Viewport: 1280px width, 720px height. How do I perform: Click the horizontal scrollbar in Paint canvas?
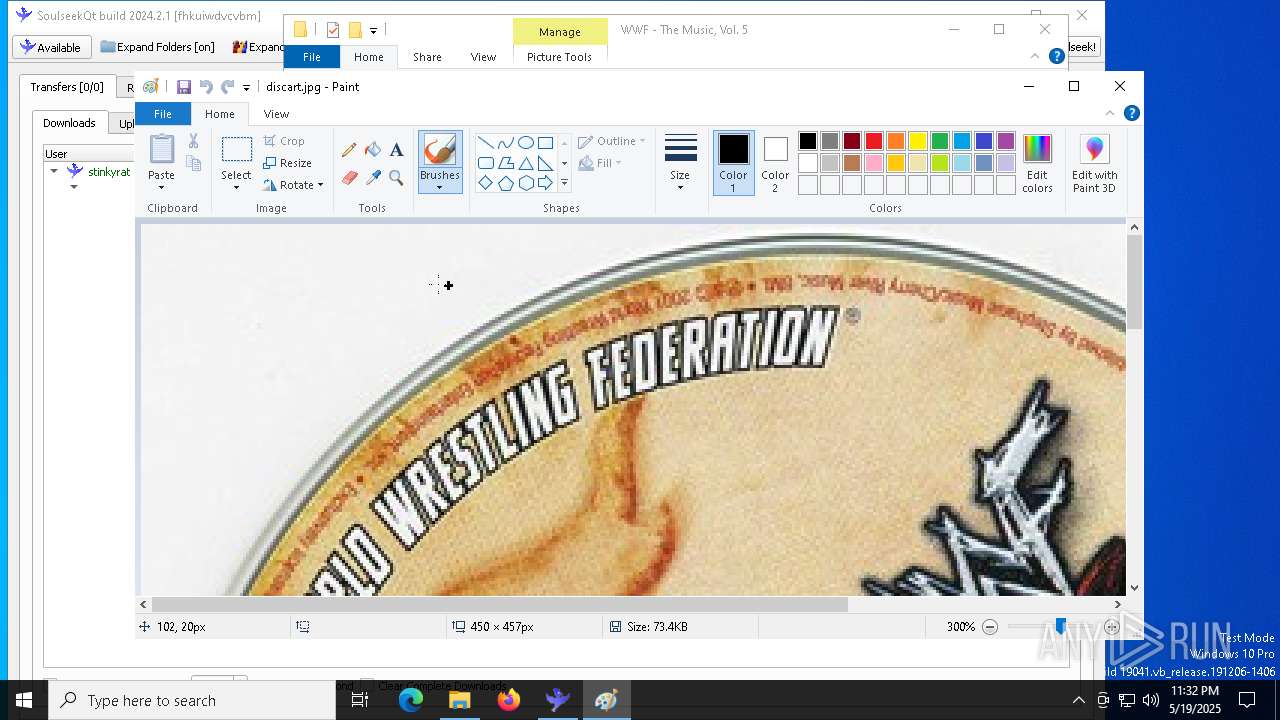[x=501, y=604]
